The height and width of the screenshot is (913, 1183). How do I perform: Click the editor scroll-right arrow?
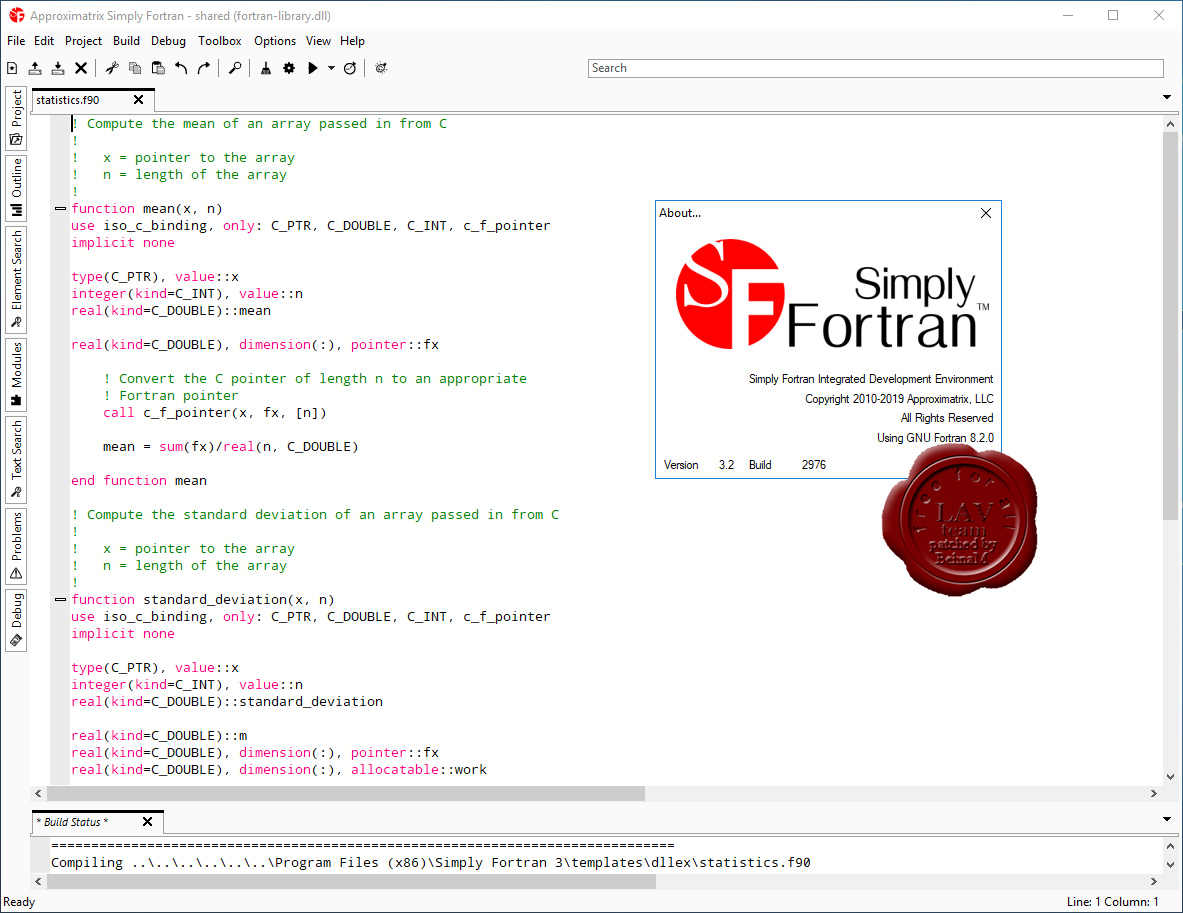(x=1154, y=793)
